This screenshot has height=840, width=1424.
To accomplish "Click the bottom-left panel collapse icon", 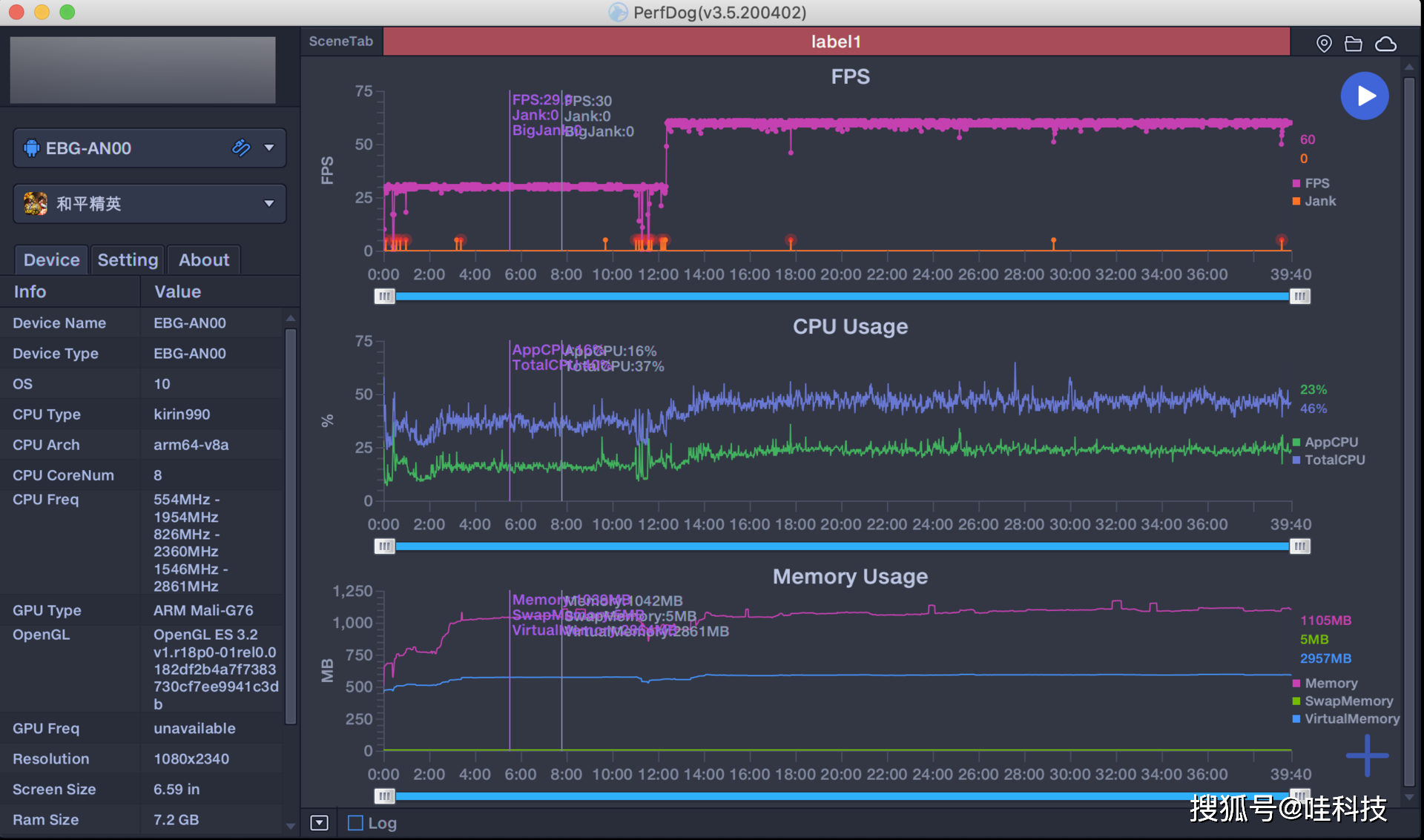I will (x=319, y=823).
